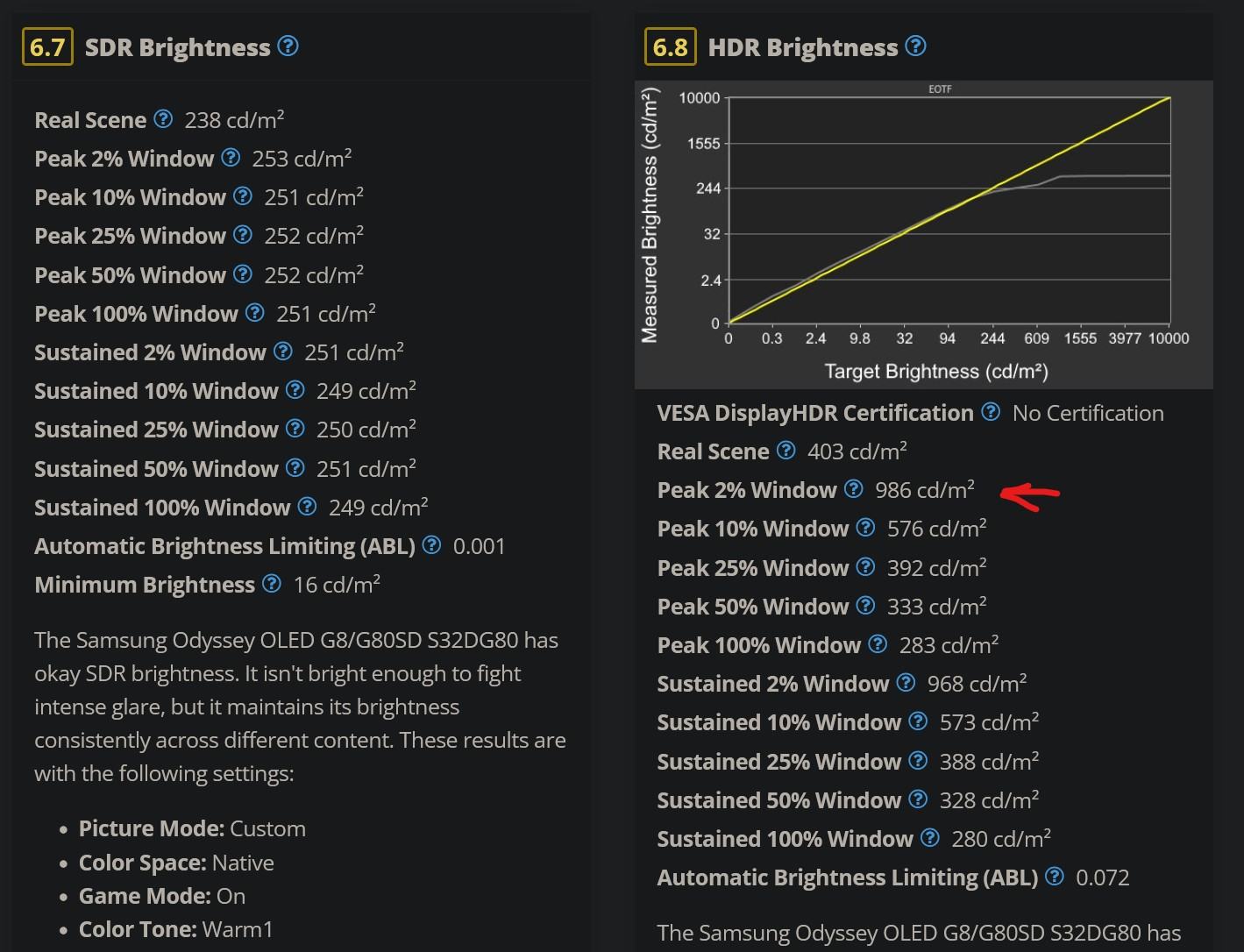Select the SDR Brightness heading text
Image resolution: width=1244 pixels, height=952 pixels.
point(177,47)
